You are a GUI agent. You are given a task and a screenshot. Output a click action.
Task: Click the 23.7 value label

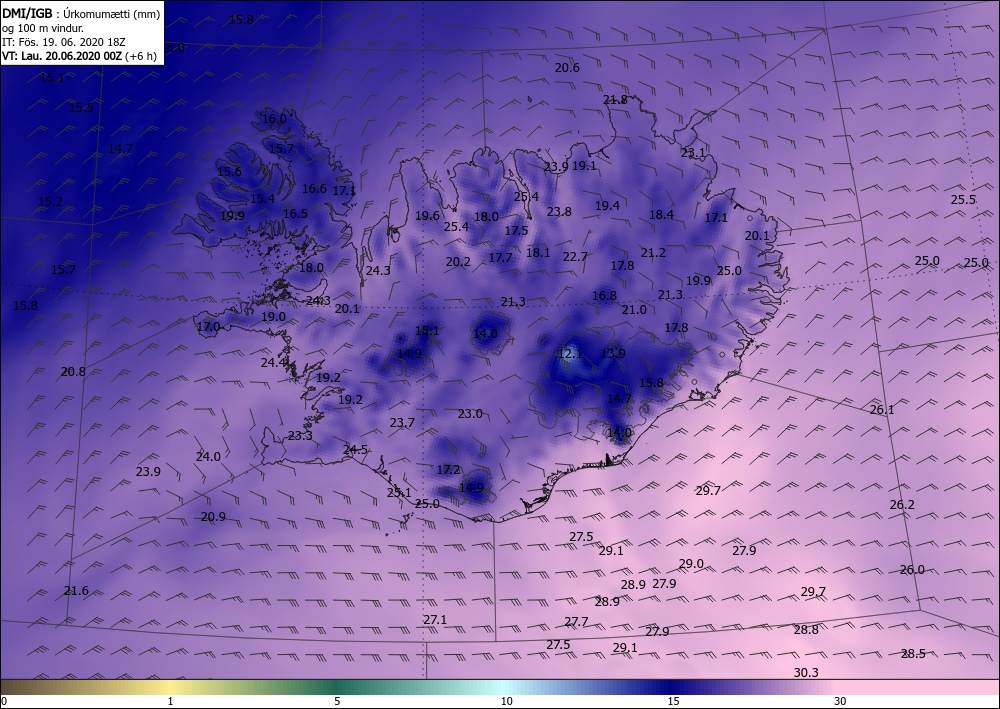(402, 423)
